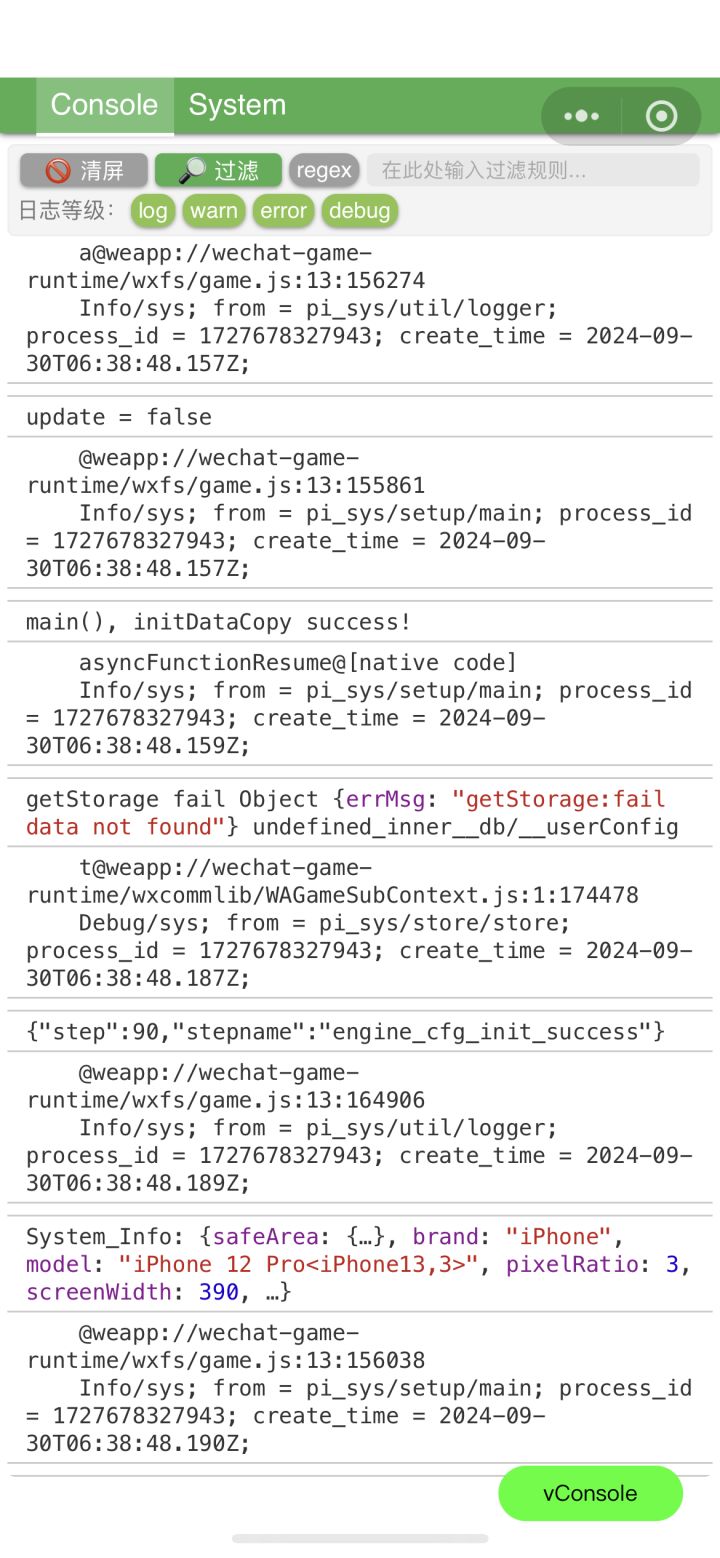Toggle the warn level filter

coord(214,210)
